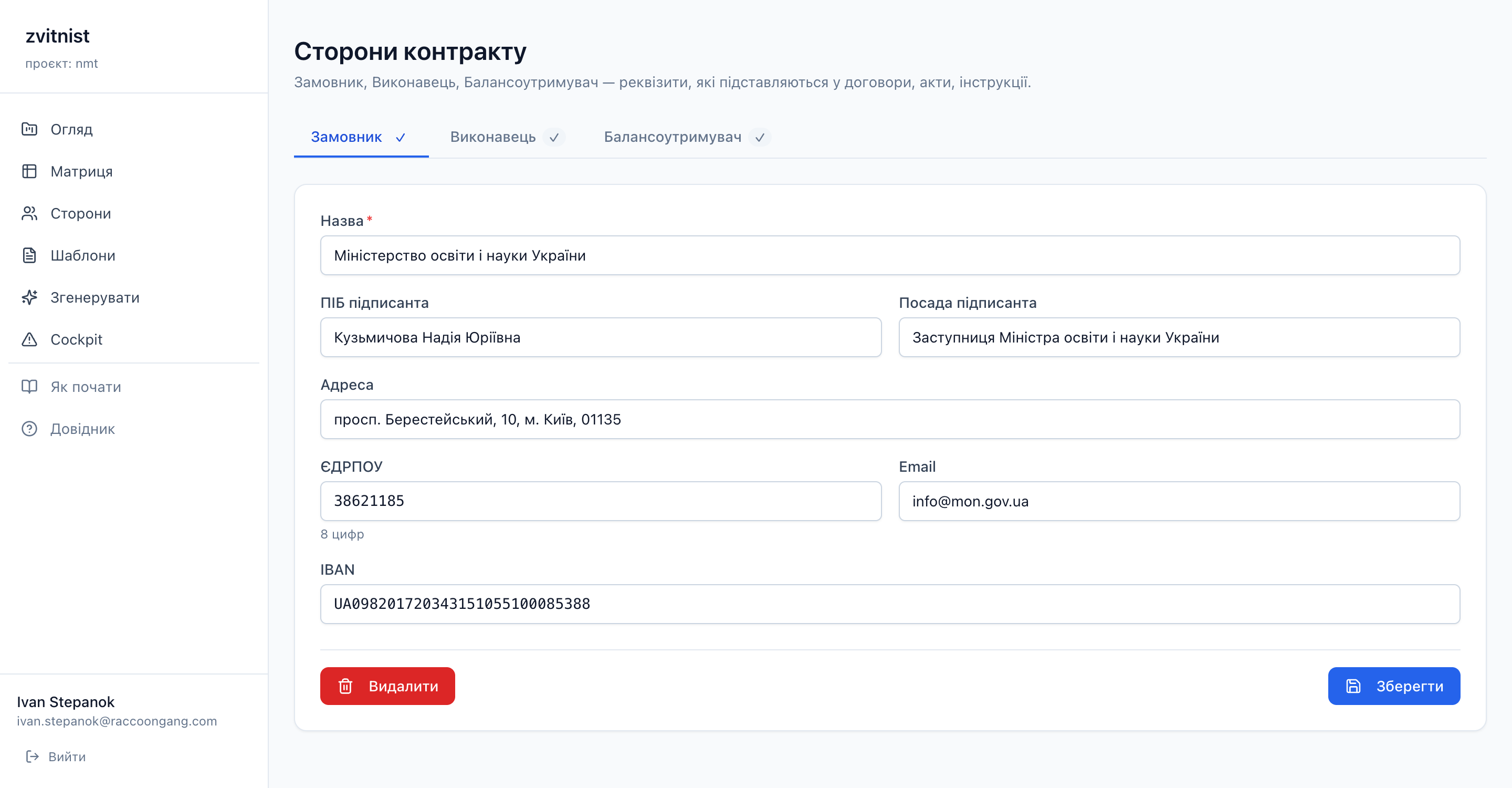Click the Email field label
This screenshot has height=788, width=1512.
(x=917, y=466)
